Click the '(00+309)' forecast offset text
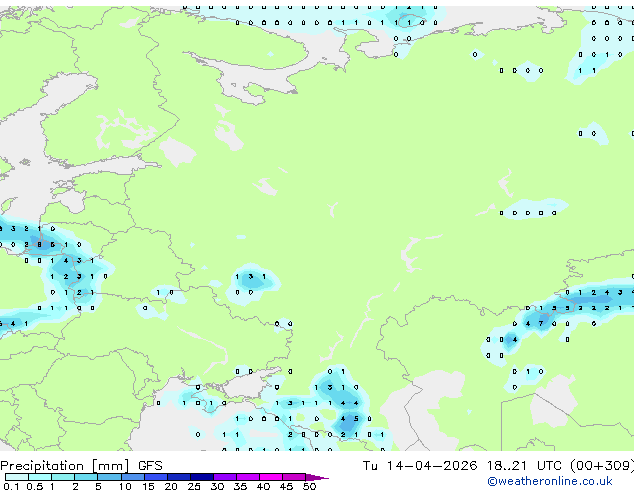 pos(602,466)
